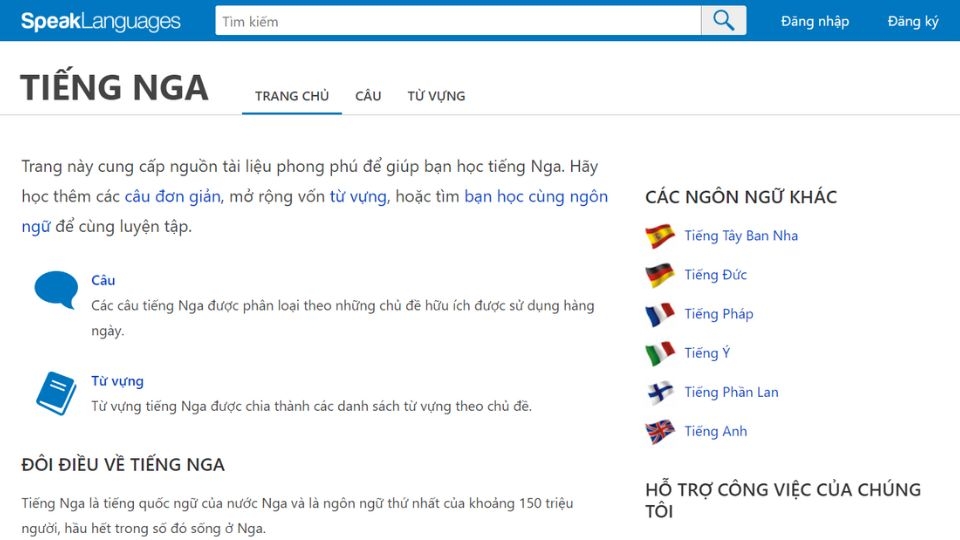
Task: Switch to the TỪ VỰNG tab
Action: pyautogui.click(x=437, y=96)
